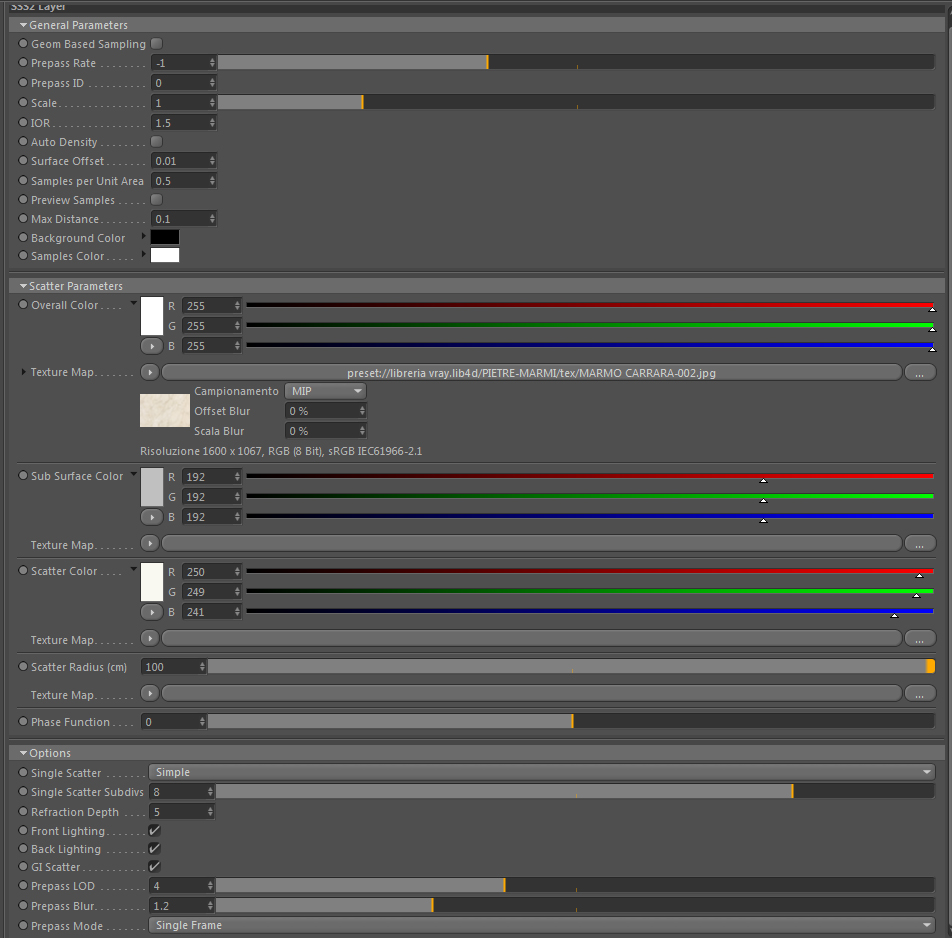Open the Campionamento MIP dropdown
952x938 pixels.
(325, 392)
